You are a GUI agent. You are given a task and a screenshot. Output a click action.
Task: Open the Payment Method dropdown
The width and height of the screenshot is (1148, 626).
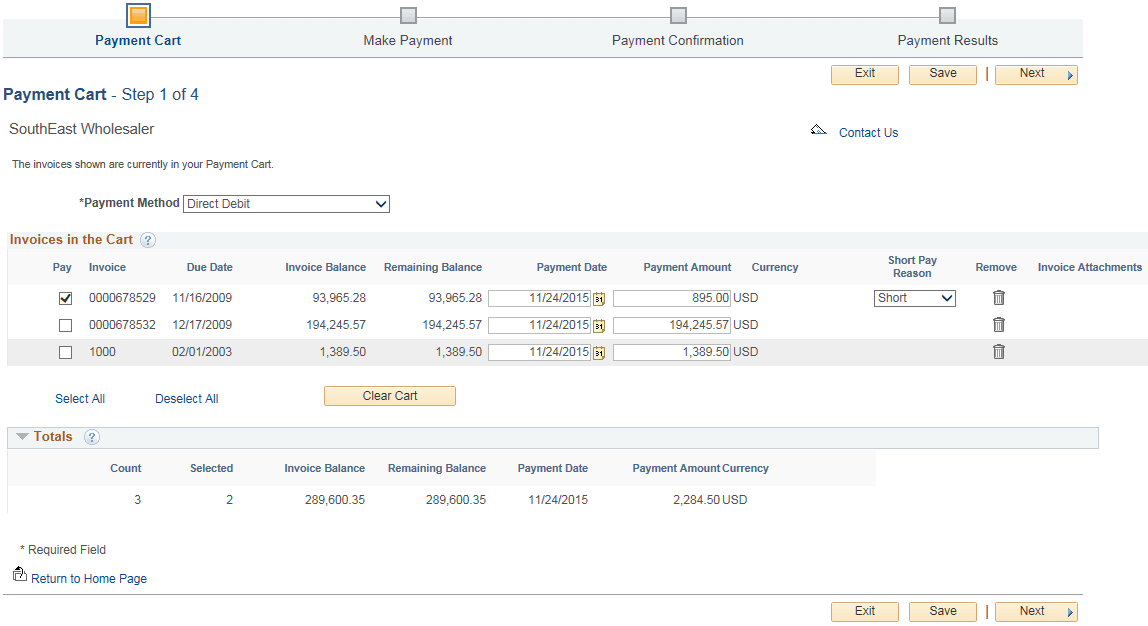[286, 203]
